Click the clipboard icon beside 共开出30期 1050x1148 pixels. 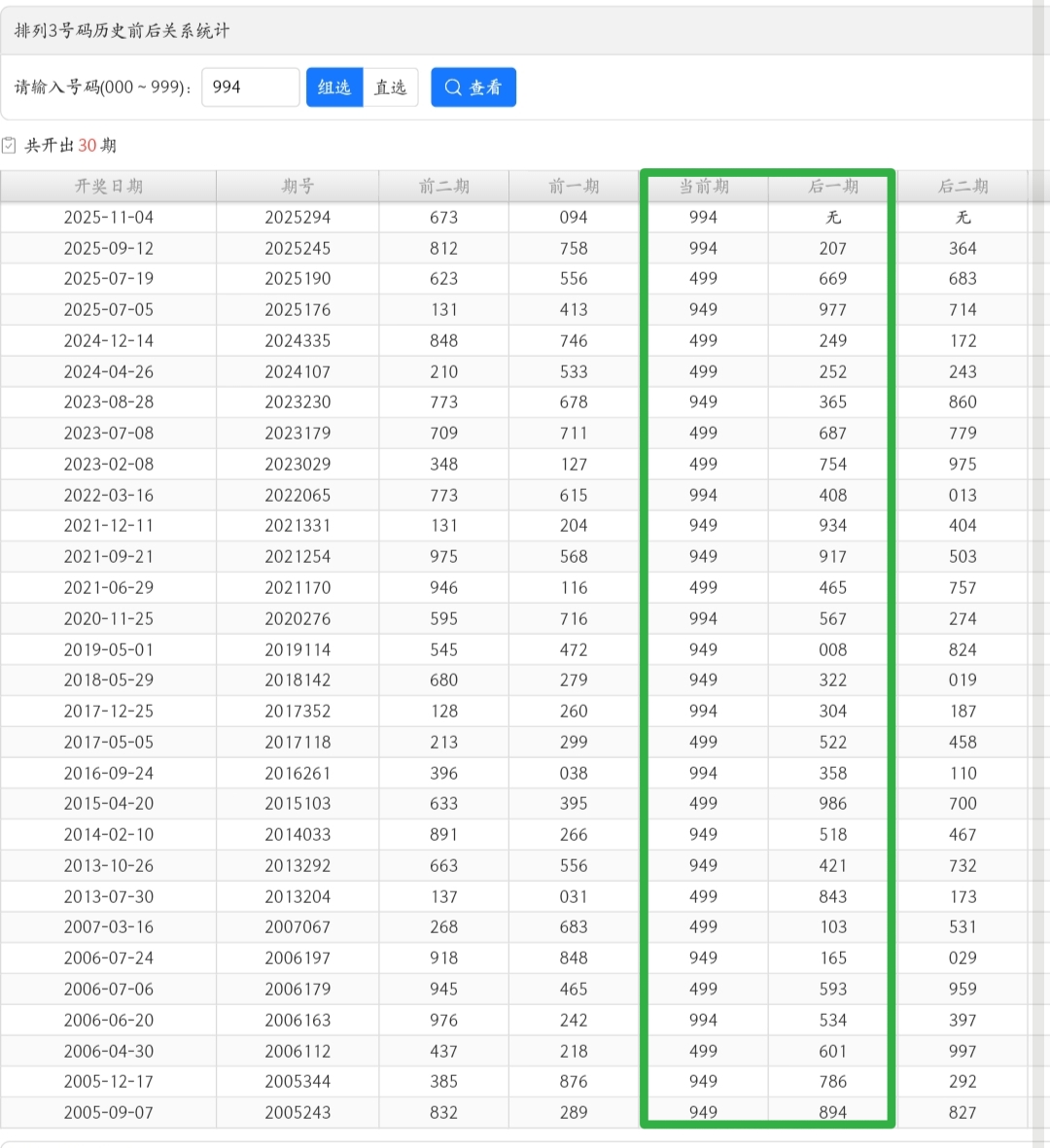tap(11, 144)
